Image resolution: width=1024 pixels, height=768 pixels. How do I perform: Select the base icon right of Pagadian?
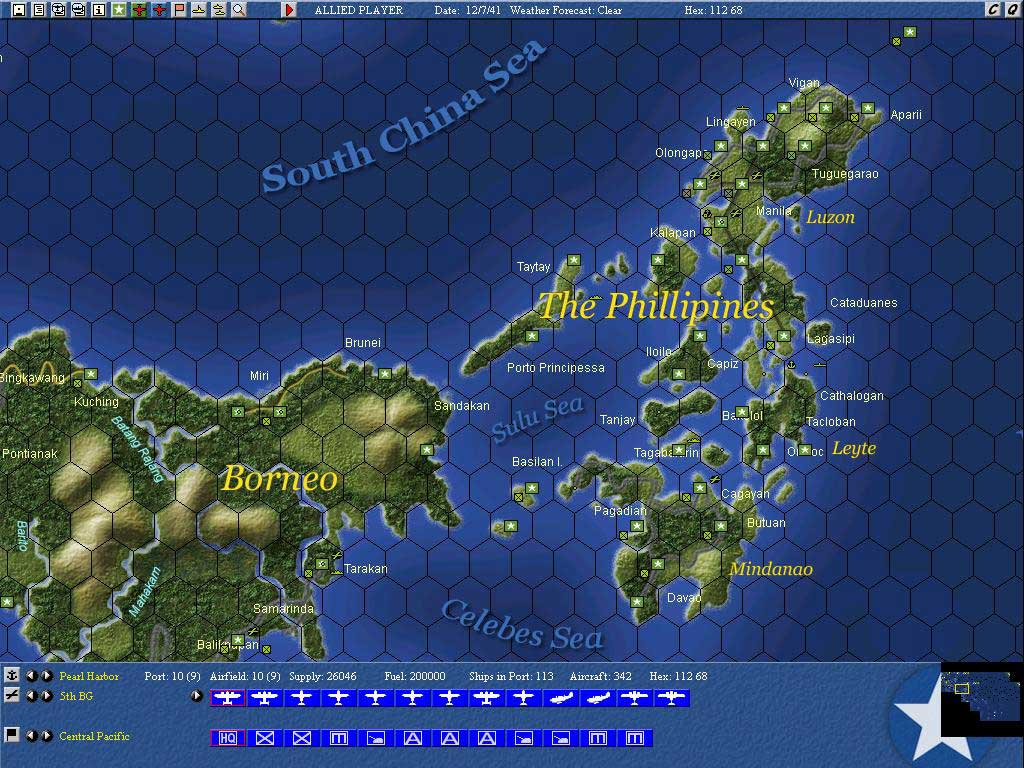[x=637, y=526]
